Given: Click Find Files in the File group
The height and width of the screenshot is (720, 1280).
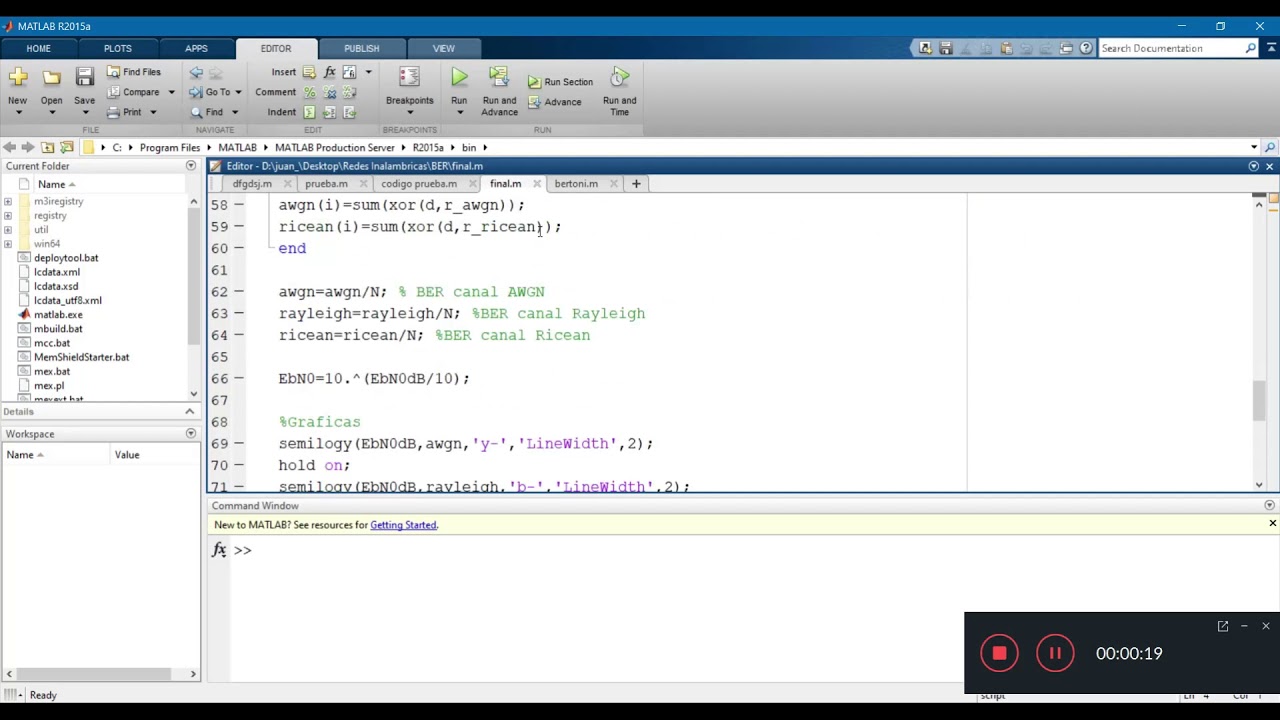Looking at the screenshot, I should [133, 72].
